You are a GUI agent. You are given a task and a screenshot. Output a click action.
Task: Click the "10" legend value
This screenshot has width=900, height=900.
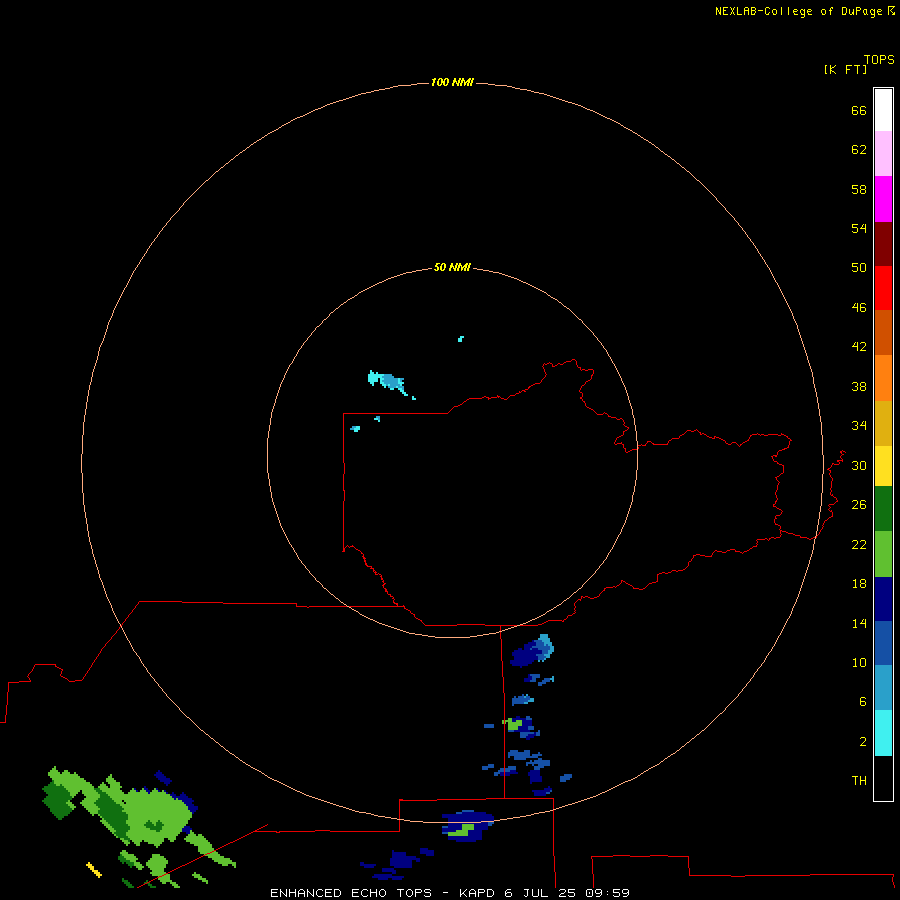point(859,662)
